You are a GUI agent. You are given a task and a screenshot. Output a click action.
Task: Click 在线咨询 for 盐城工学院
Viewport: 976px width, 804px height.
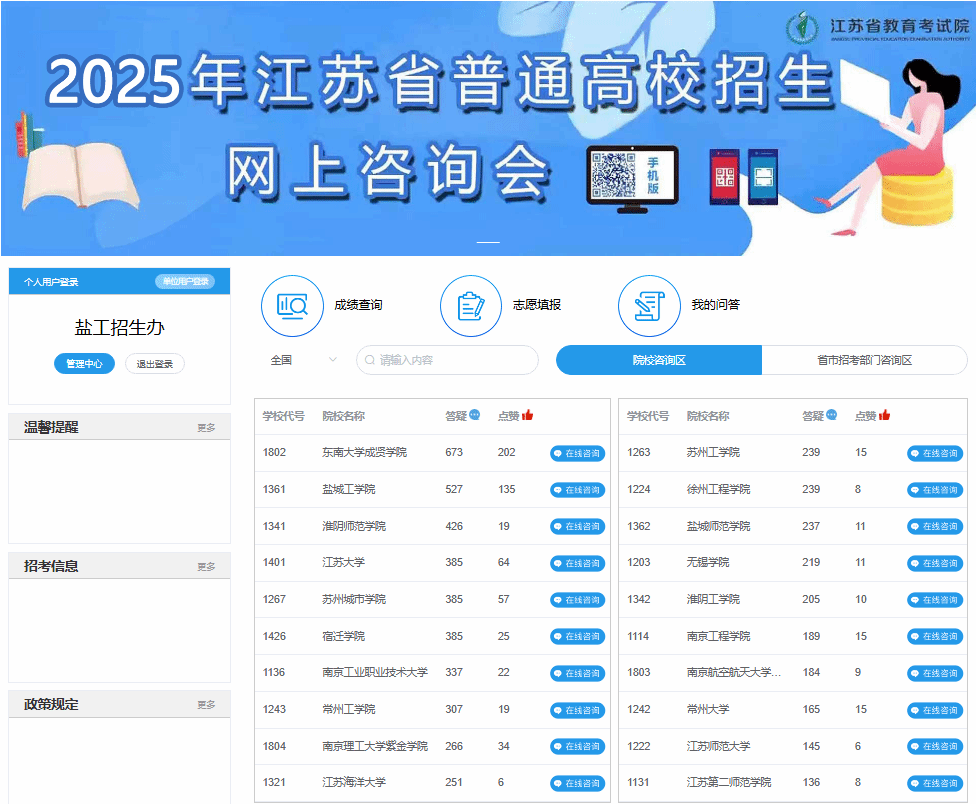(x=577, y=490)
